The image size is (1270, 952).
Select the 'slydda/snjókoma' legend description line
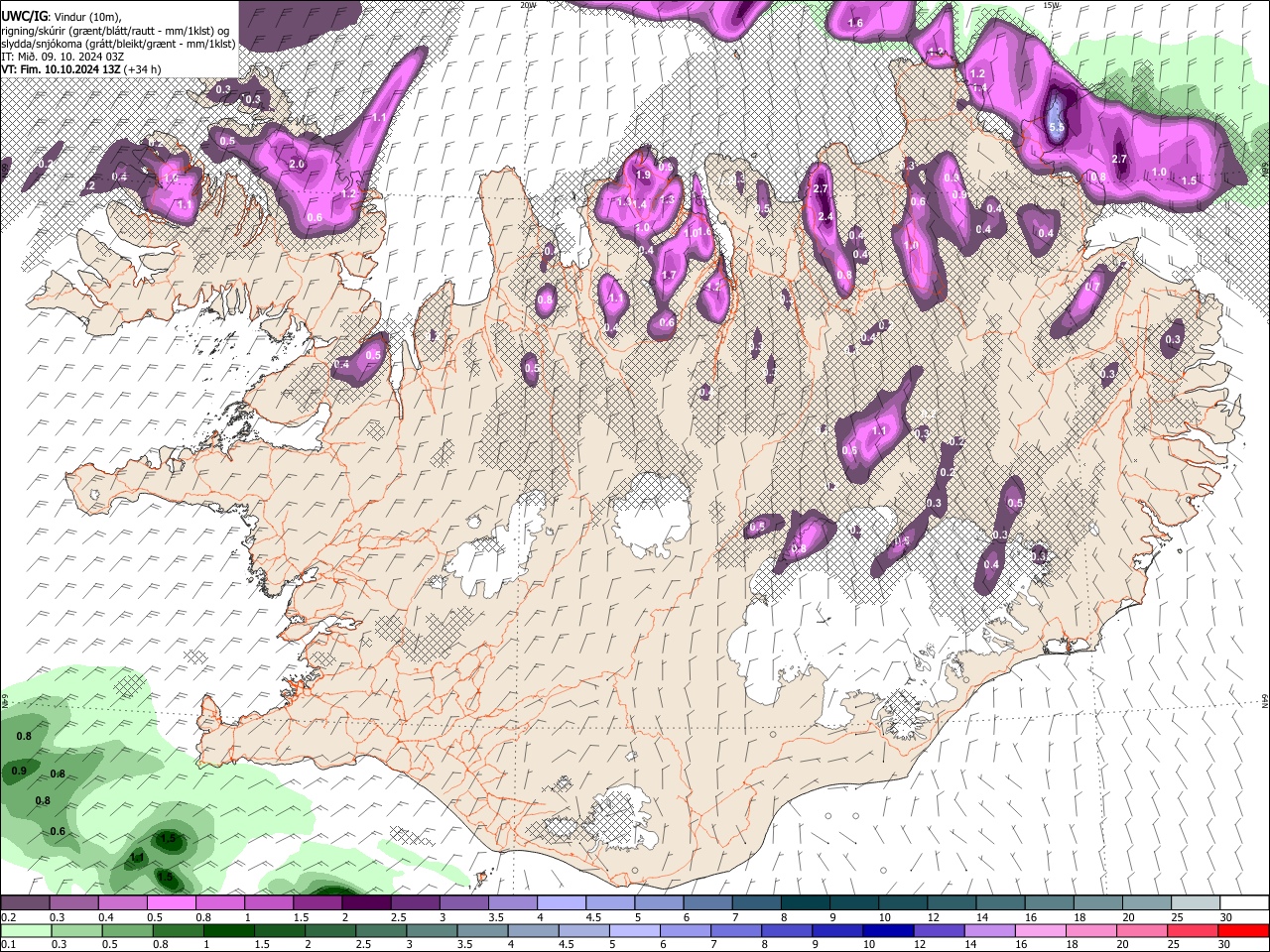point(118,44)
